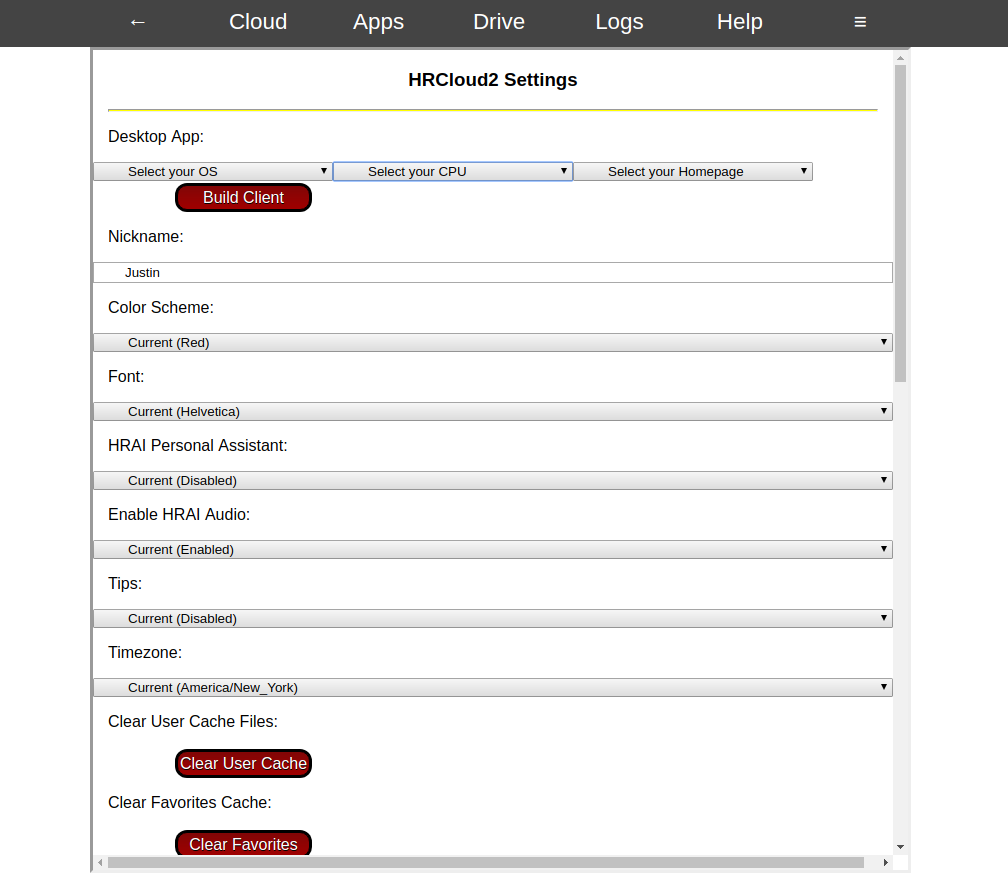Click the Nickname field containing Justin

[492, 272]
